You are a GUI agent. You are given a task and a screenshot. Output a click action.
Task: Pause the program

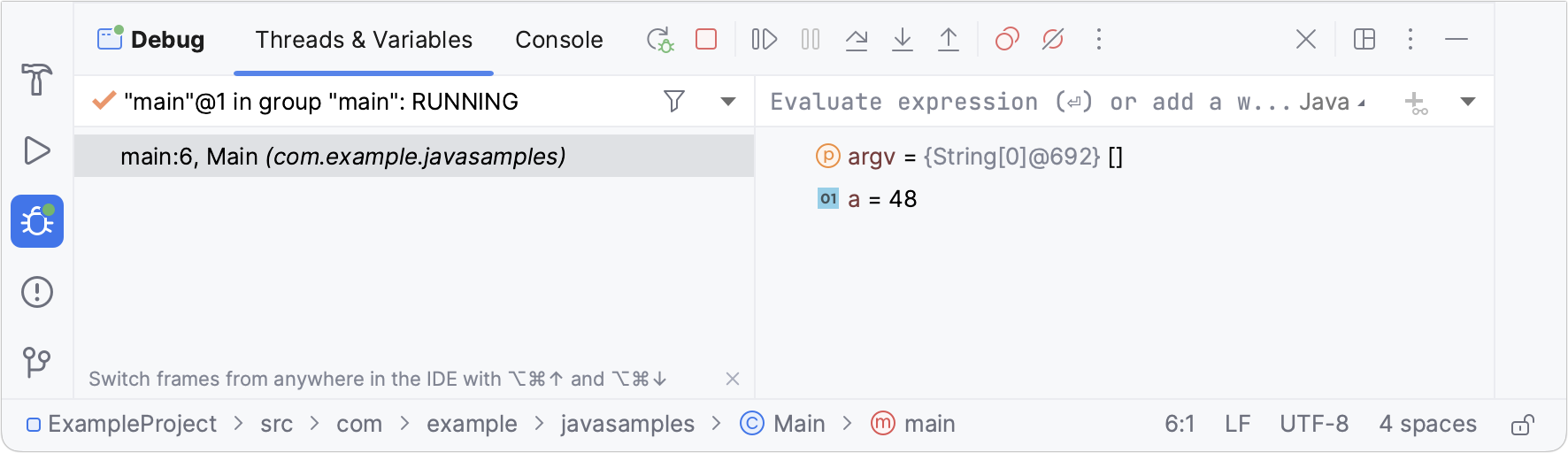click(x=811, y=39)
